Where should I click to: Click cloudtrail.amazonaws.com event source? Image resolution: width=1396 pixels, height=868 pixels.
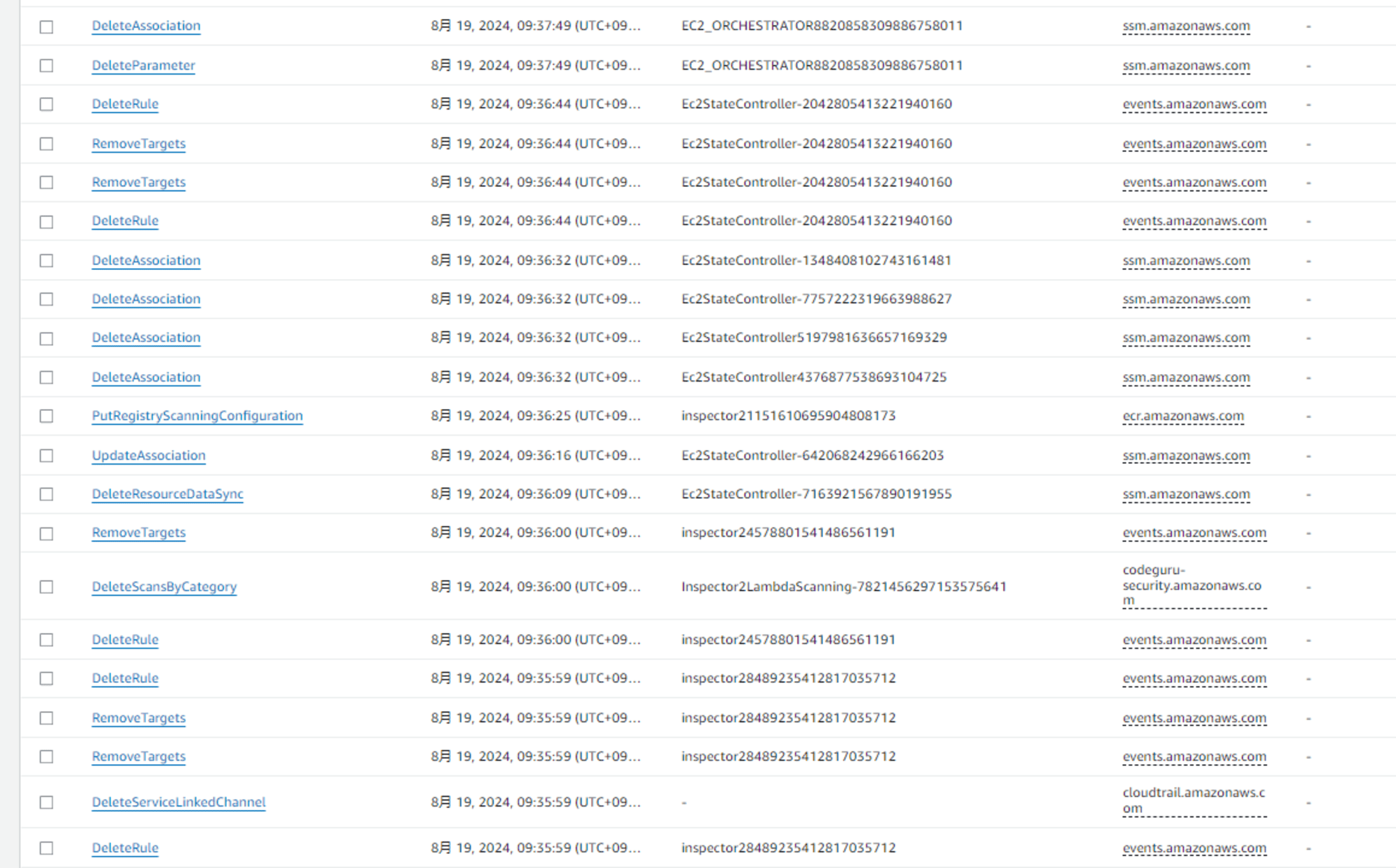1194,801
